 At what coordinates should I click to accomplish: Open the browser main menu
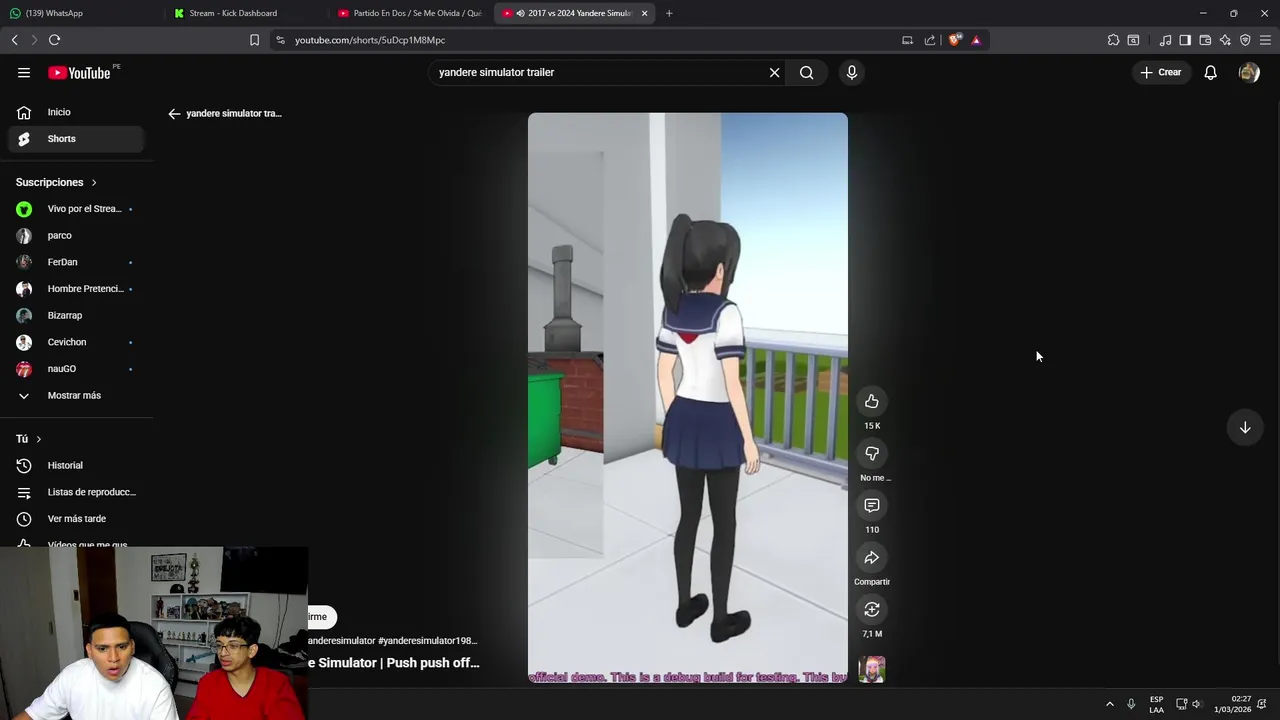point(1265,40)
